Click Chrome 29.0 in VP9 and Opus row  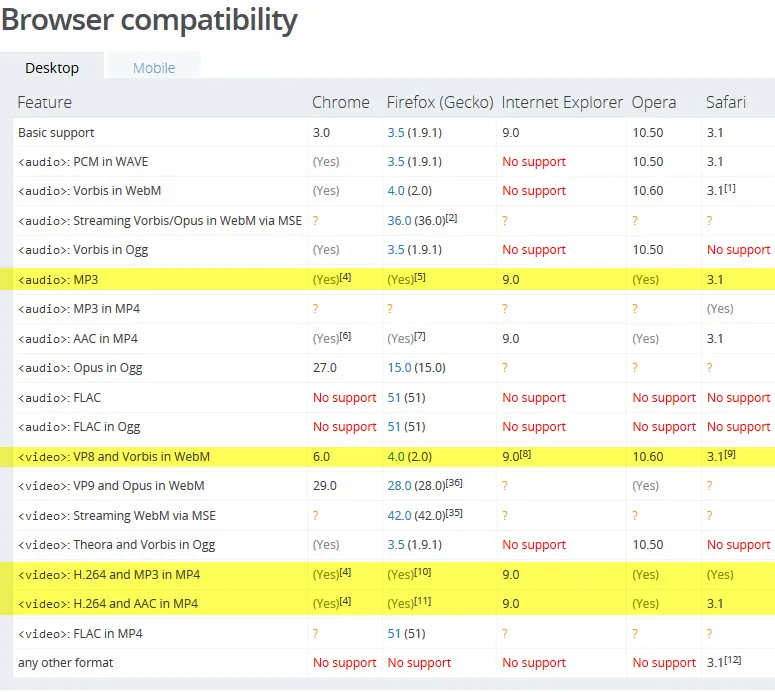325,486
